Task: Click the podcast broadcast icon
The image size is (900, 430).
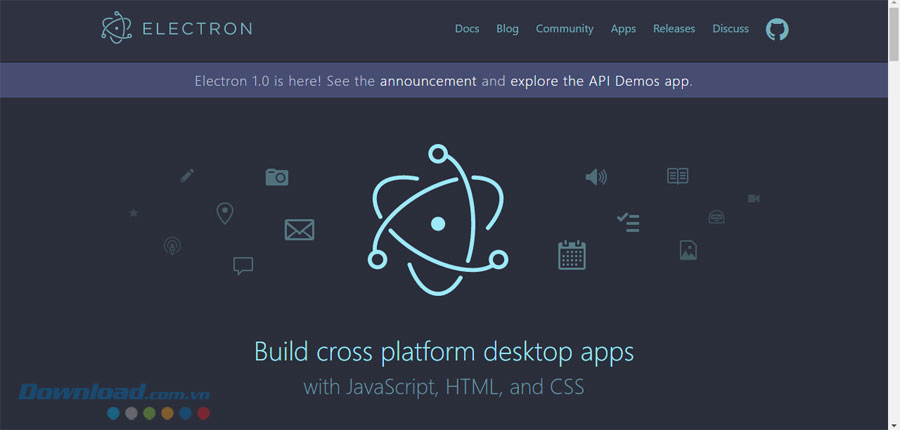Action: pos(172,246)
